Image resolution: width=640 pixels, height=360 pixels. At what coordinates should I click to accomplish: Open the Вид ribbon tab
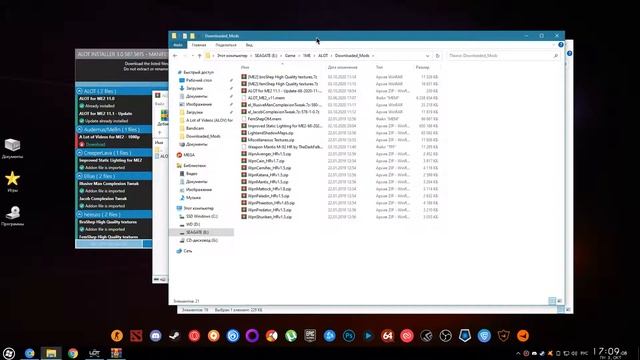pyautogui.click(x=249, y=45)
